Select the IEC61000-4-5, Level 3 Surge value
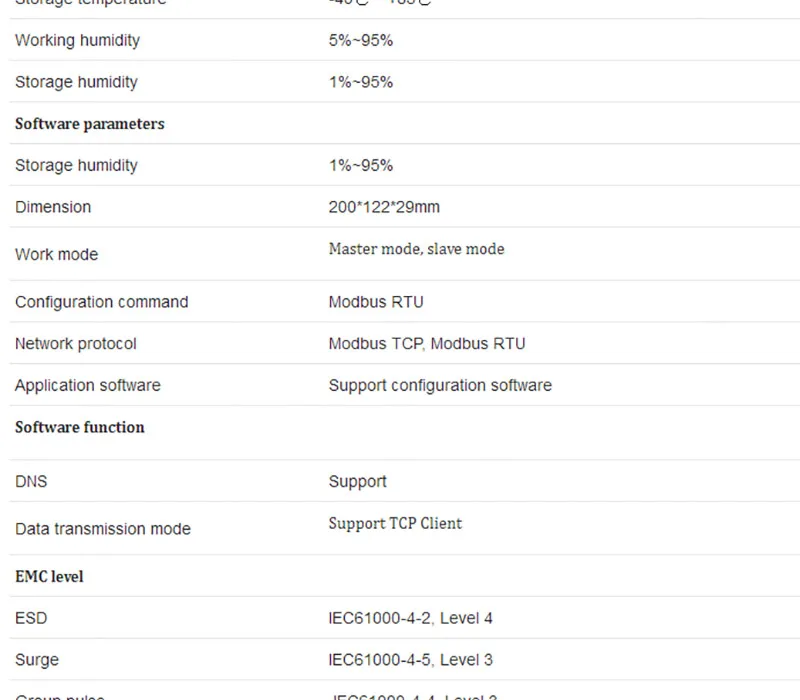The width and height of the screenshot is (800, 700). (411, 660)
